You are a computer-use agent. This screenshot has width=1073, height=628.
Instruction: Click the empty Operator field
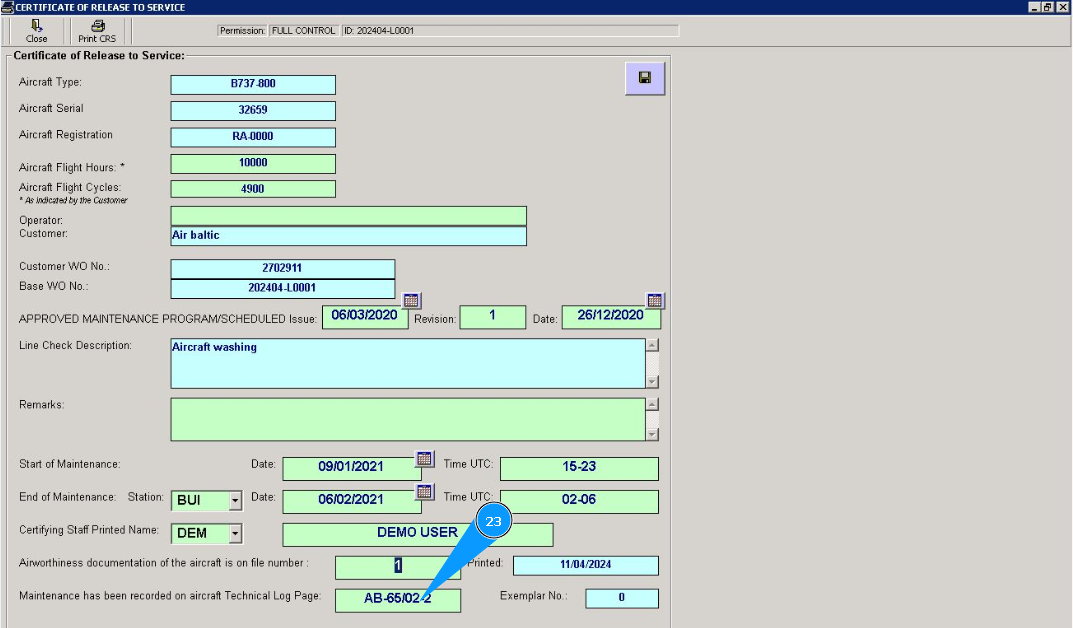(x=348, y=216)
